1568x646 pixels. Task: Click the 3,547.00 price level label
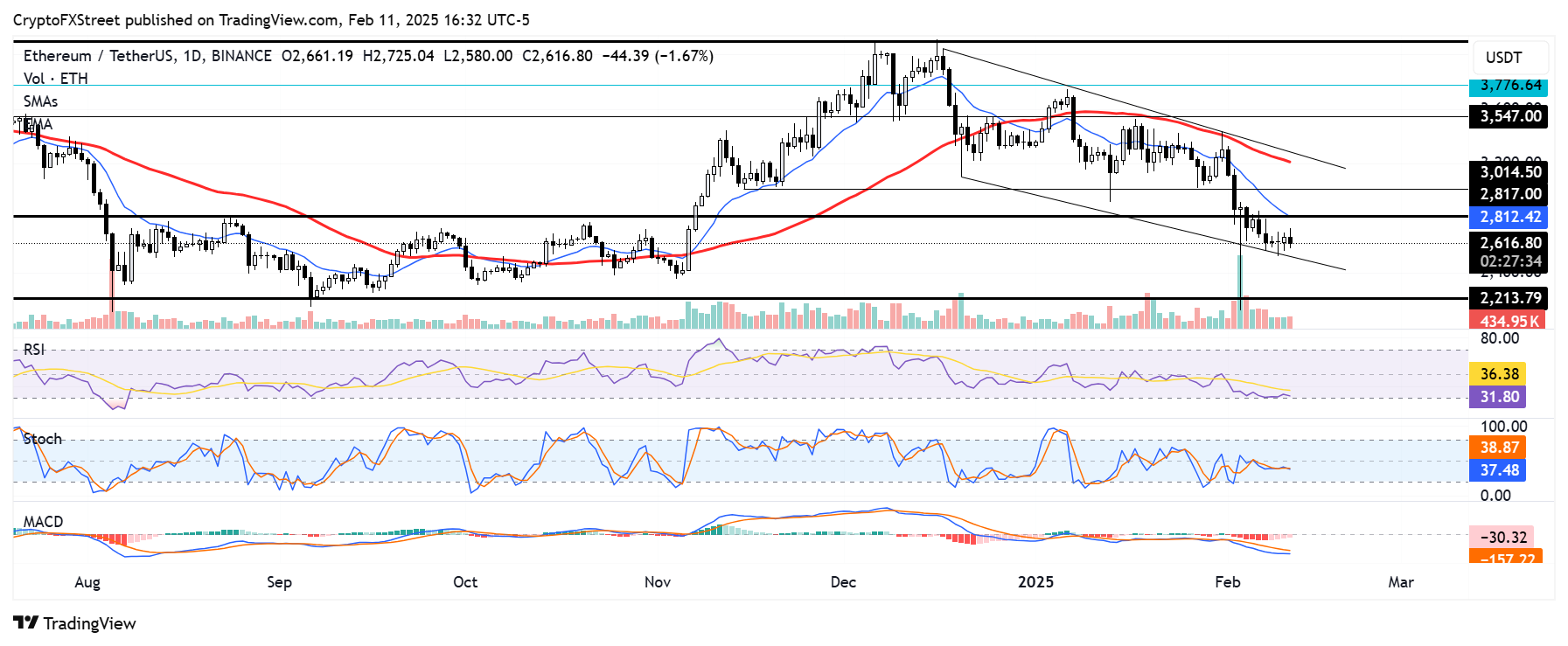pos(1509,116)
